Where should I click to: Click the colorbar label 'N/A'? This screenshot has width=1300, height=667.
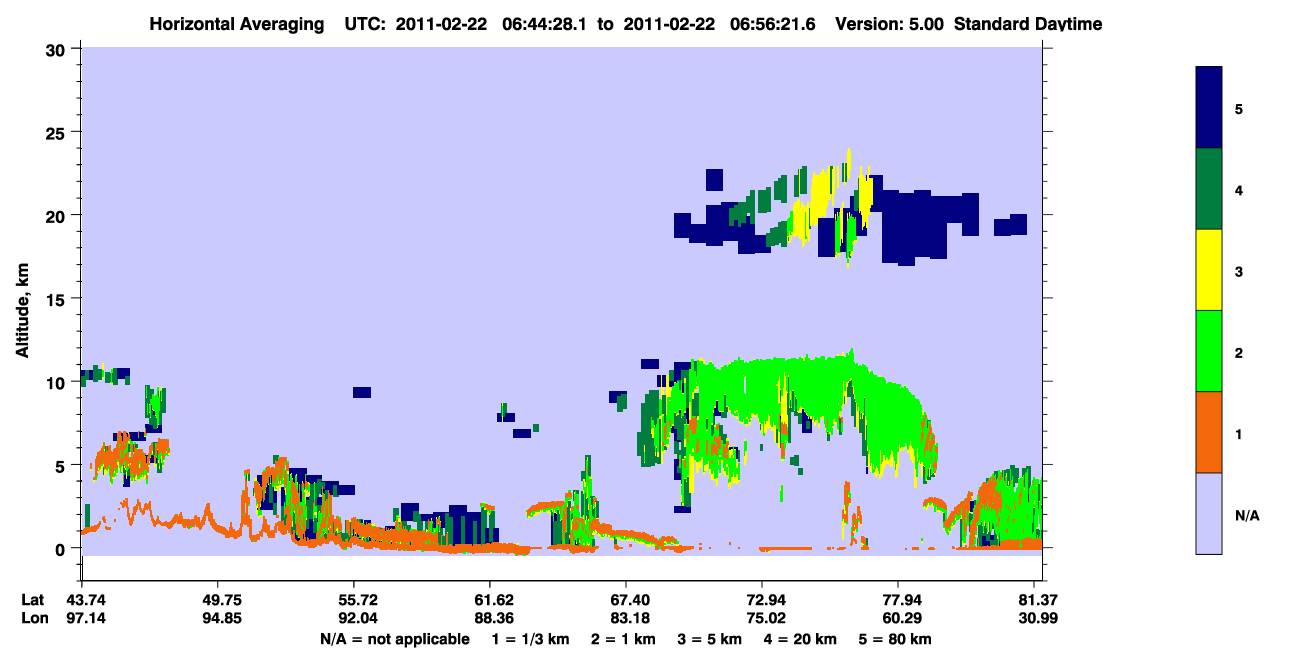click(x=1246, y=515)
